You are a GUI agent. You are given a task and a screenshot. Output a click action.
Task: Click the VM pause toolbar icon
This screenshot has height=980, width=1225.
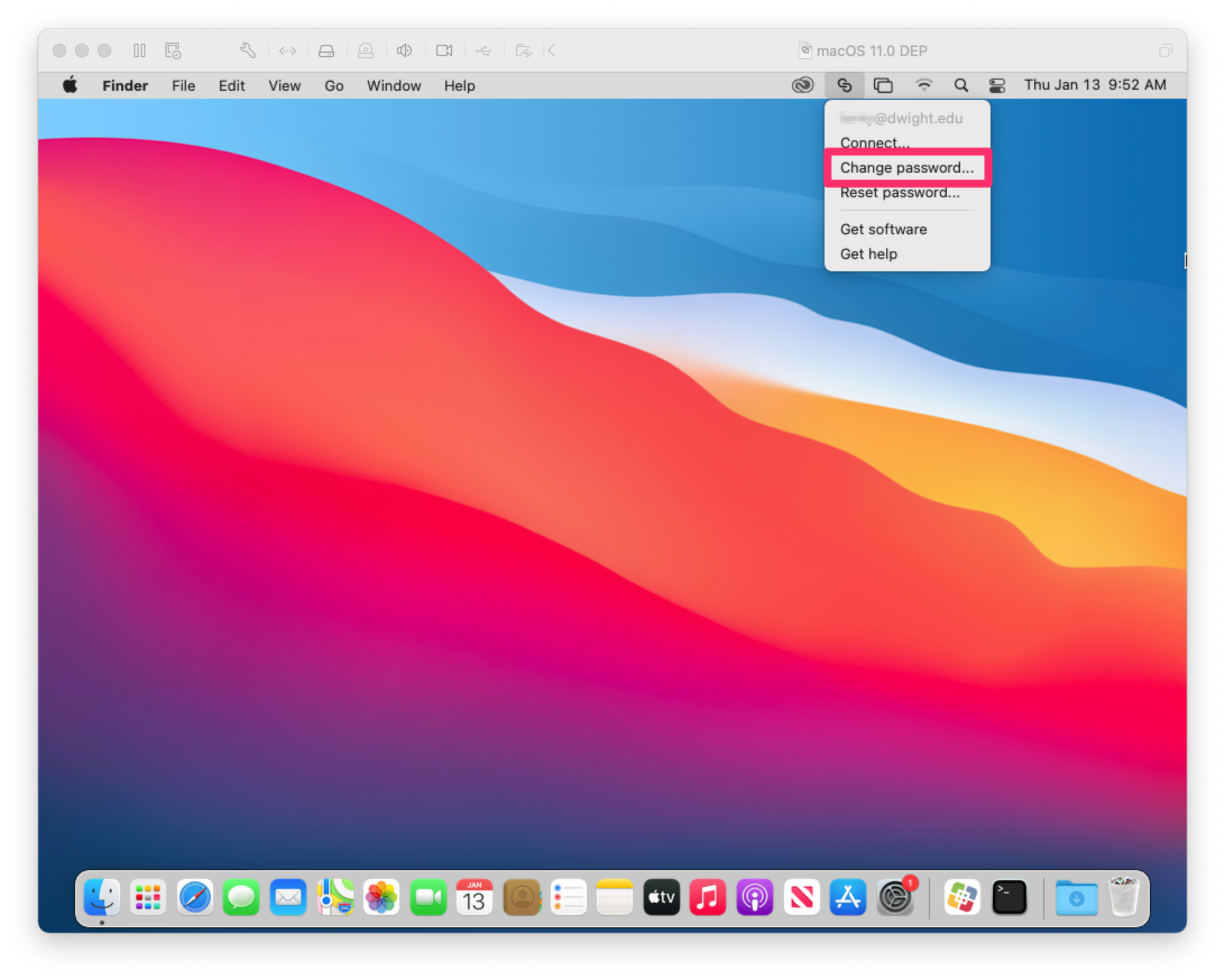(x=140, y=50)
